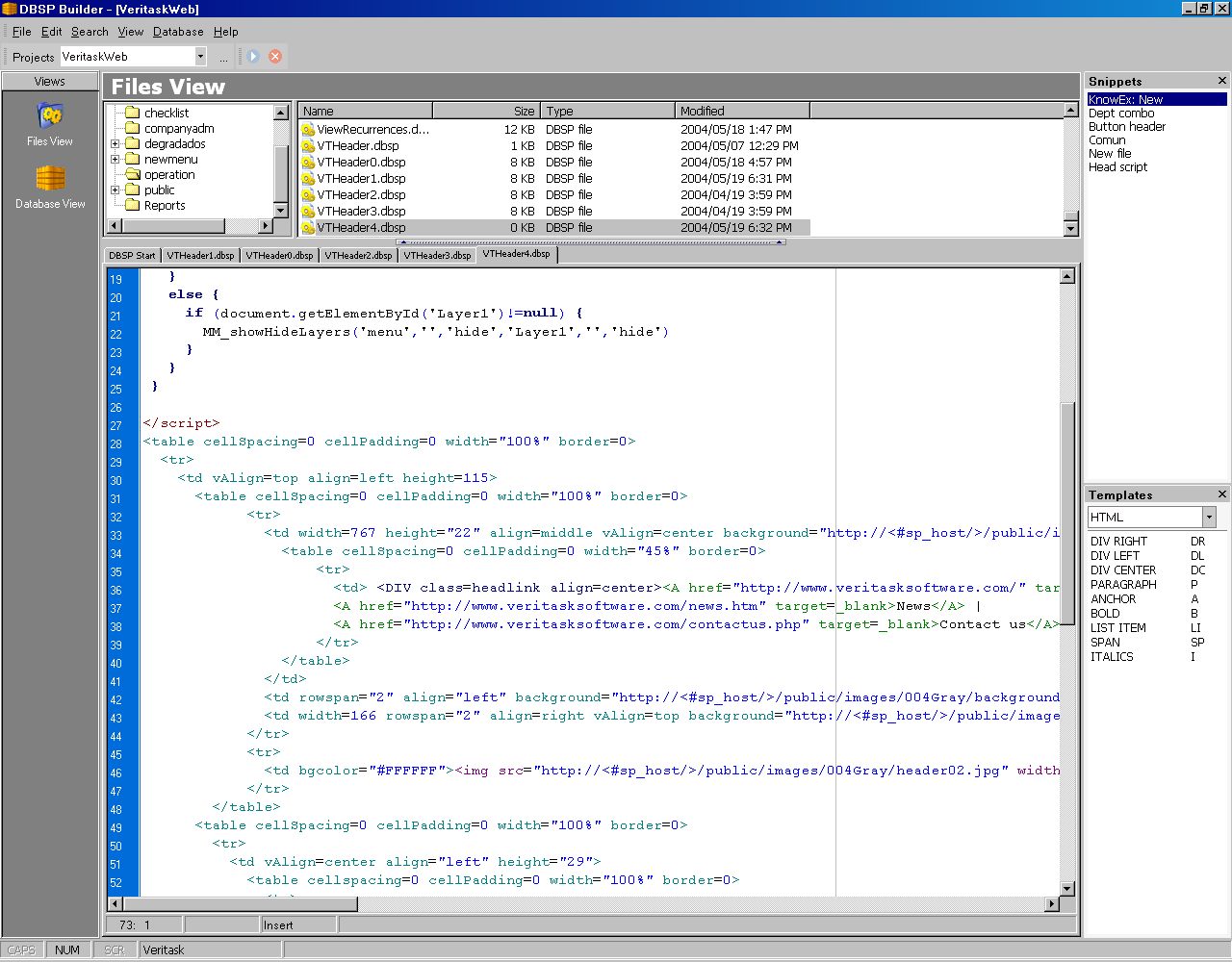Screen dimensions: 1232x962
Task: Insert the ITALICS template
Action: (x=1112, y=656)
